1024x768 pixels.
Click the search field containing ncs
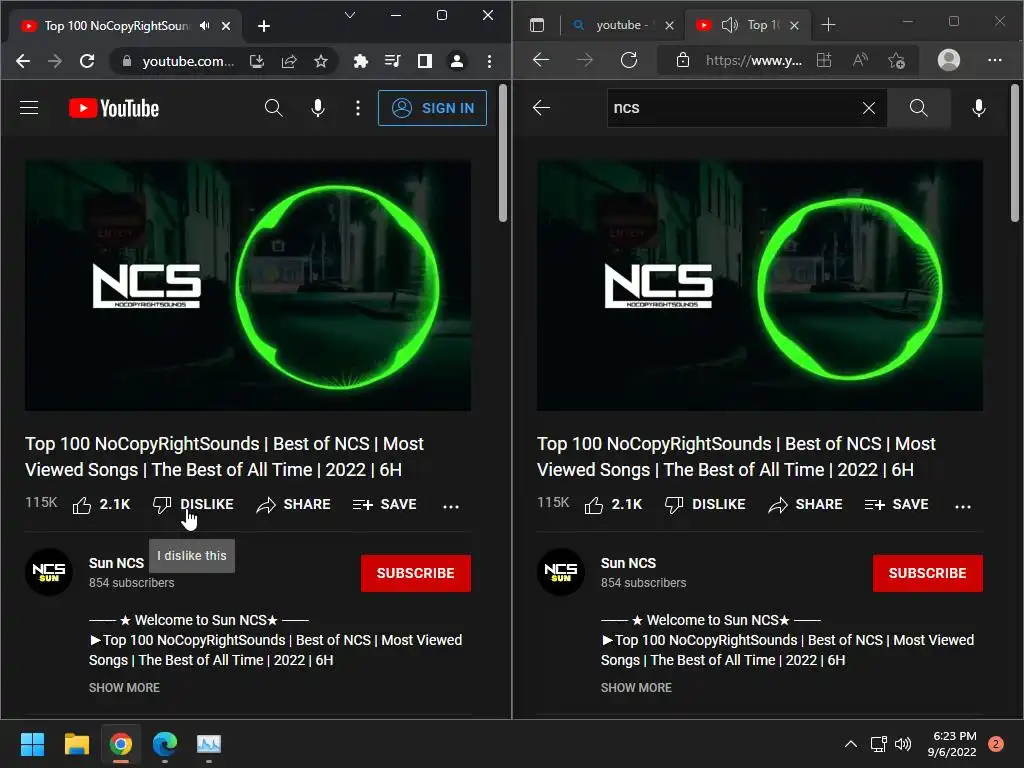tap(747, 108)
